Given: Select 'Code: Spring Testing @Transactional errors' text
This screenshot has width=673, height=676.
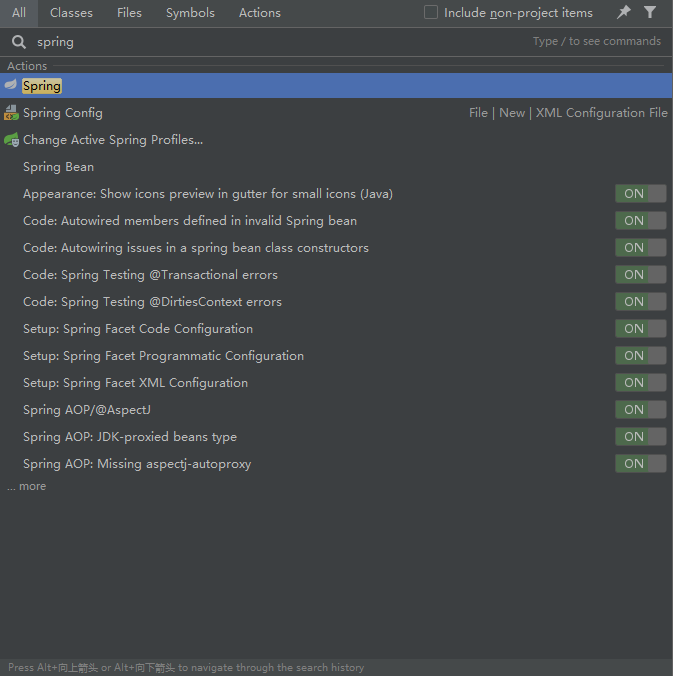Looking at the screenshot, I should [x=150, y=275].
